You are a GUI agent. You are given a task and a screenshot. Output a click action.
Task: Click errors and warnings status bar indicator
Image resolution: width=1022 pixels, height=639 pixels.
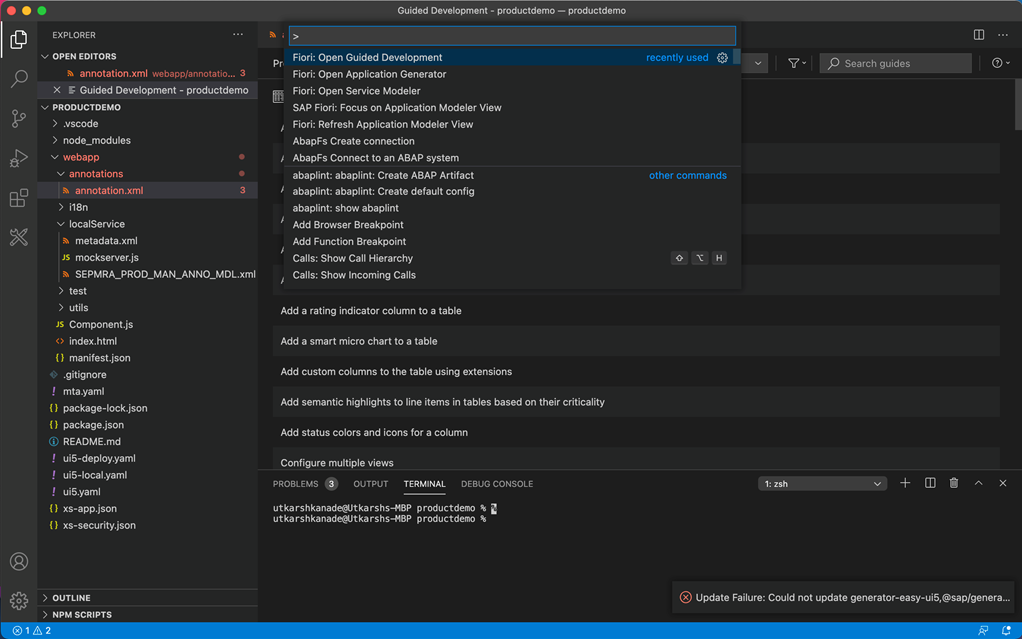(32, 631)
